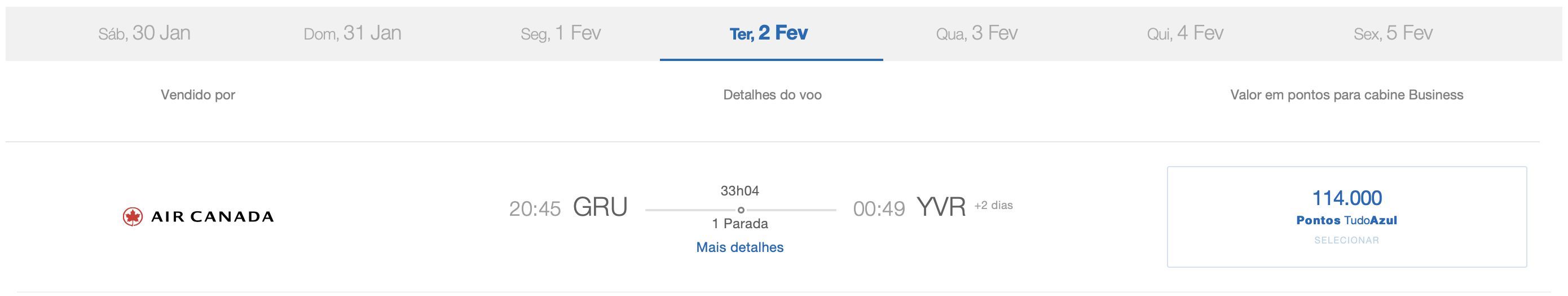Click the Air Canada maple leaf logo
The width and height of the screenshot is (1568, 296).
(133, 217)
